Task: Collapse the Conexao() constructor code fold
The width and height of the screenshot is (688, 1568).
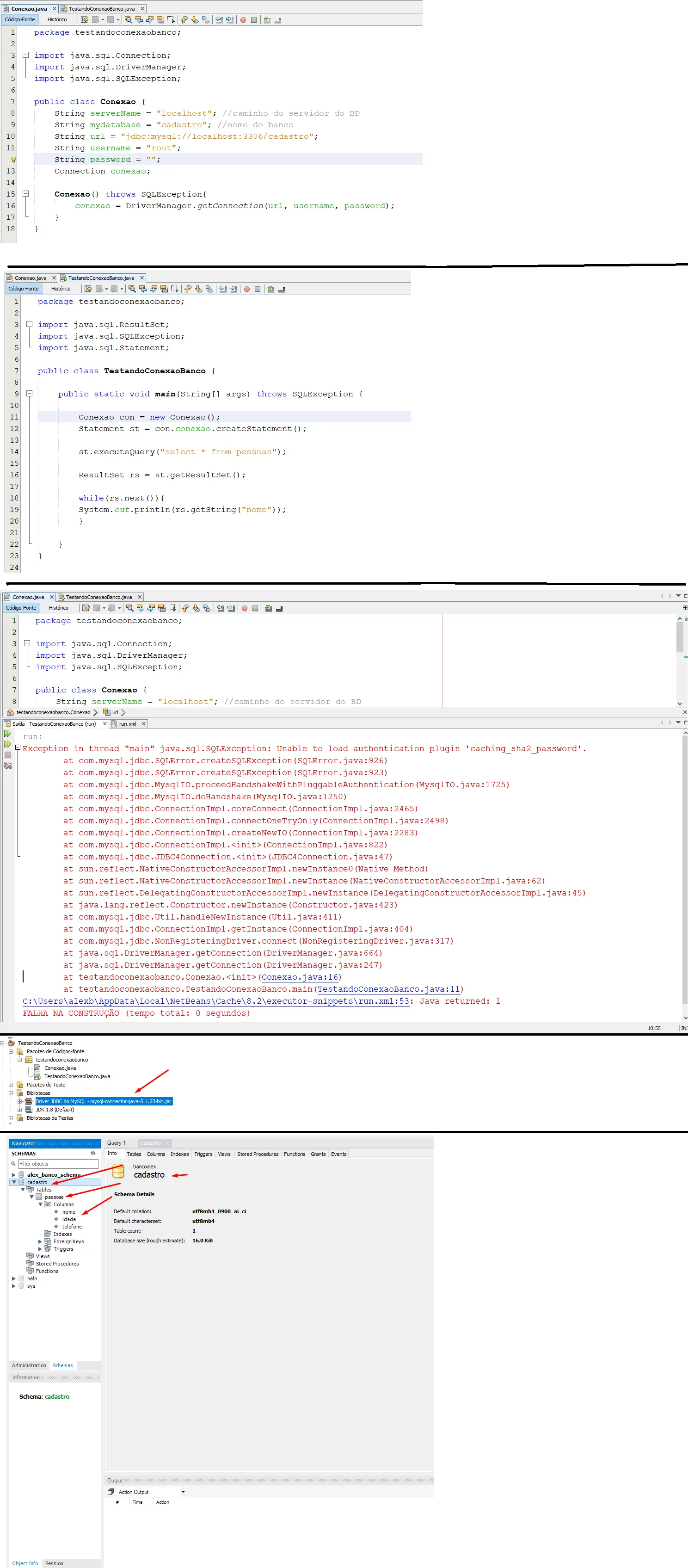Action: click(x=25, y=194)
